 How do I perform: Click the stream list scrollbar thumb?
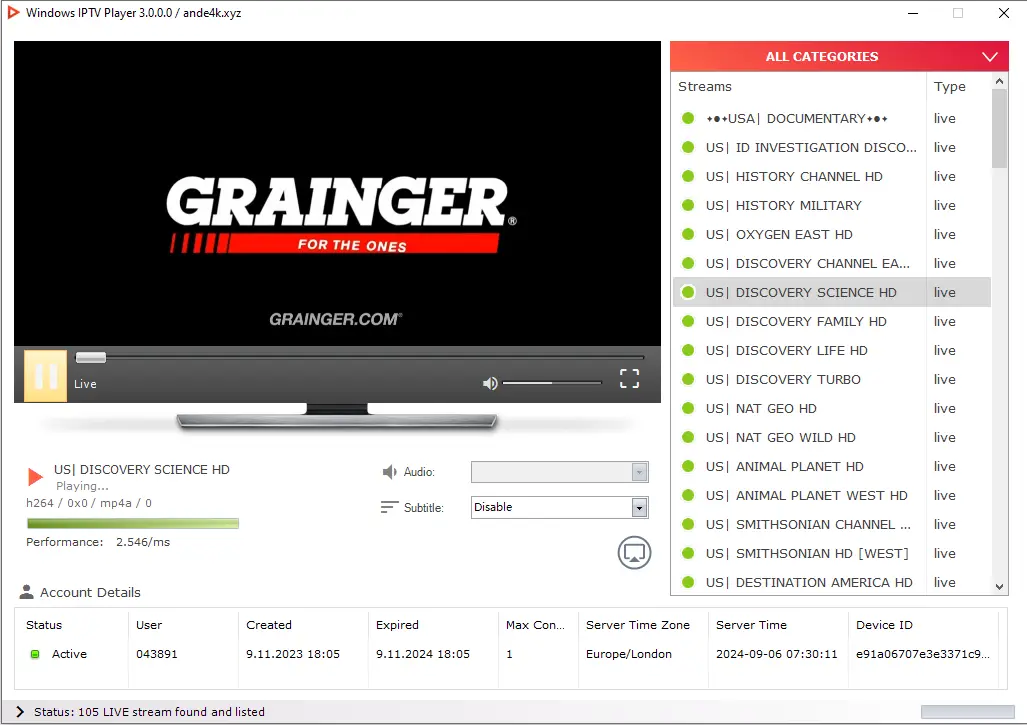(x=999, y=128)
